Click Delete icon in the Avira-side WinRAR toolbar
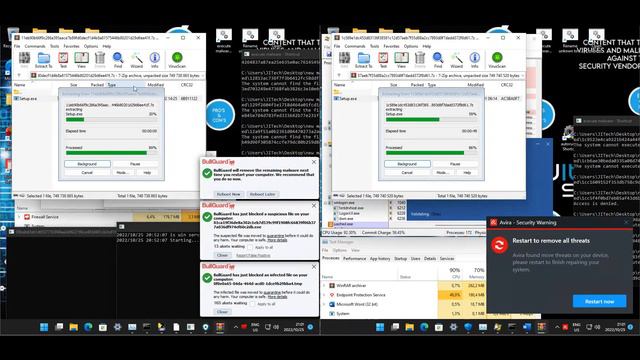 pyautogui.click(x=420, y=60)
